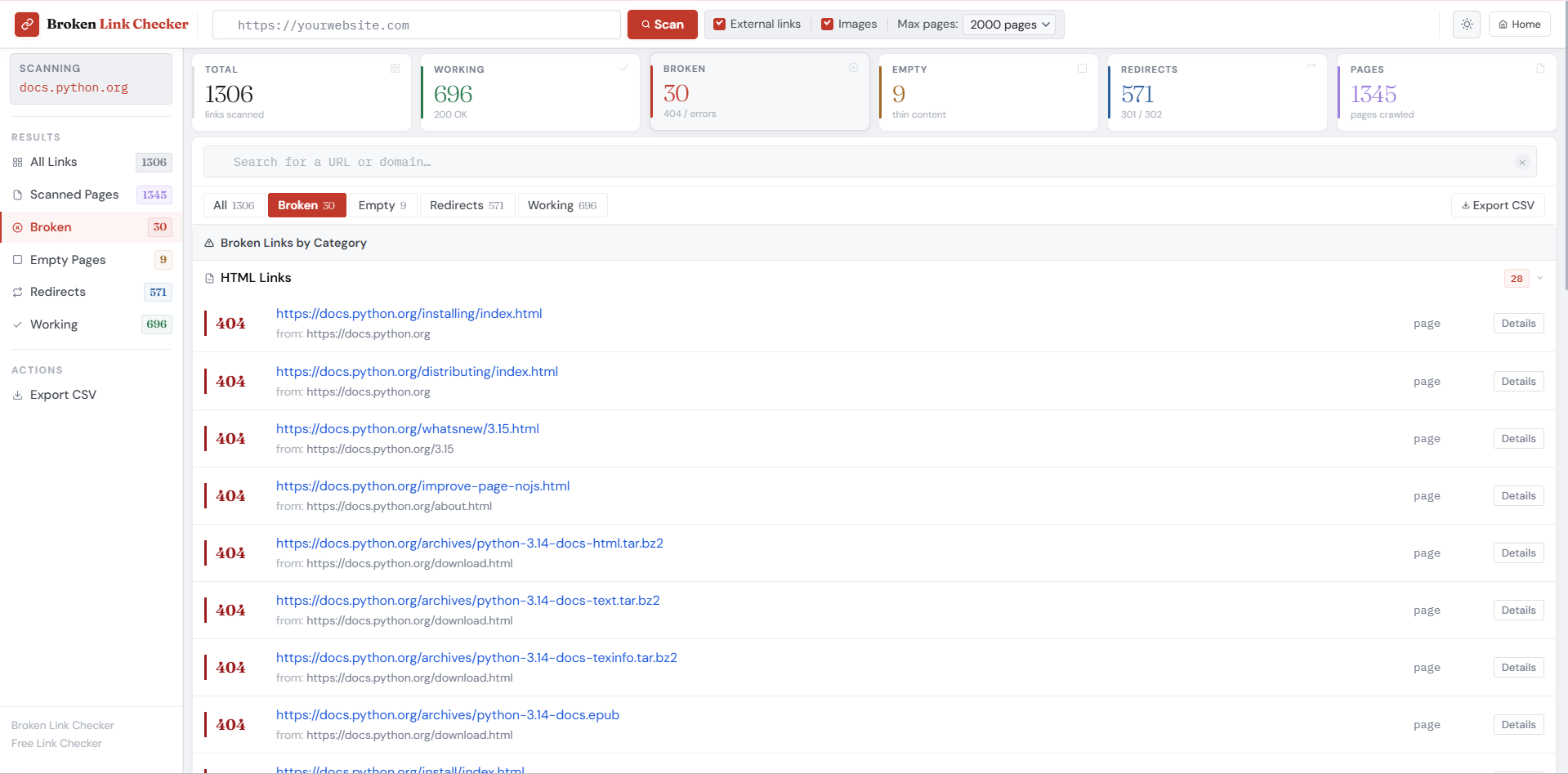Click the Working card checkmark toggle
Viewport: 1568px width, 774px height.
[x=623, y=69]
